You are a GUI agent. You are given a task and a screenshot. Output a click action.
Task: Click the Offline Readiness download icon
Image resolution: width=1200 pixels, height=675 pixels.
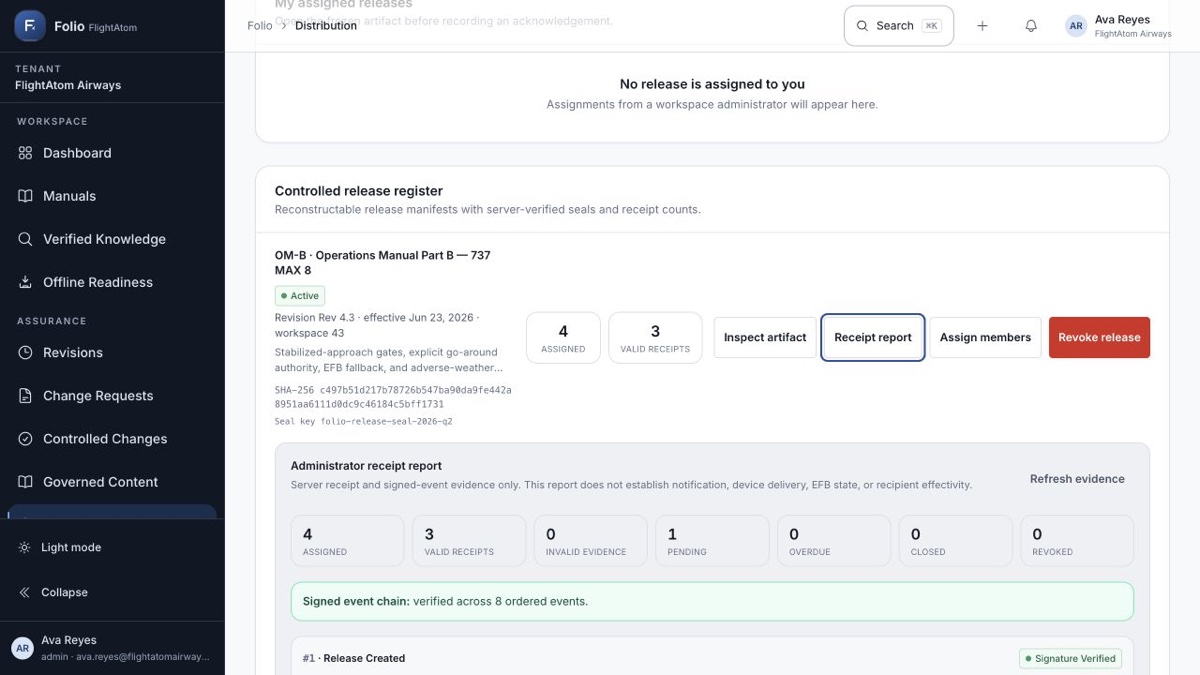tap(25, 282)
